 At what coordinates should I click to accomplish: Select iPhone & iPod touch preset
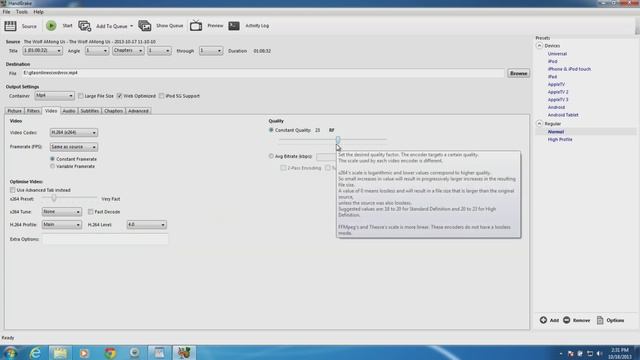[x=569, y=69]
